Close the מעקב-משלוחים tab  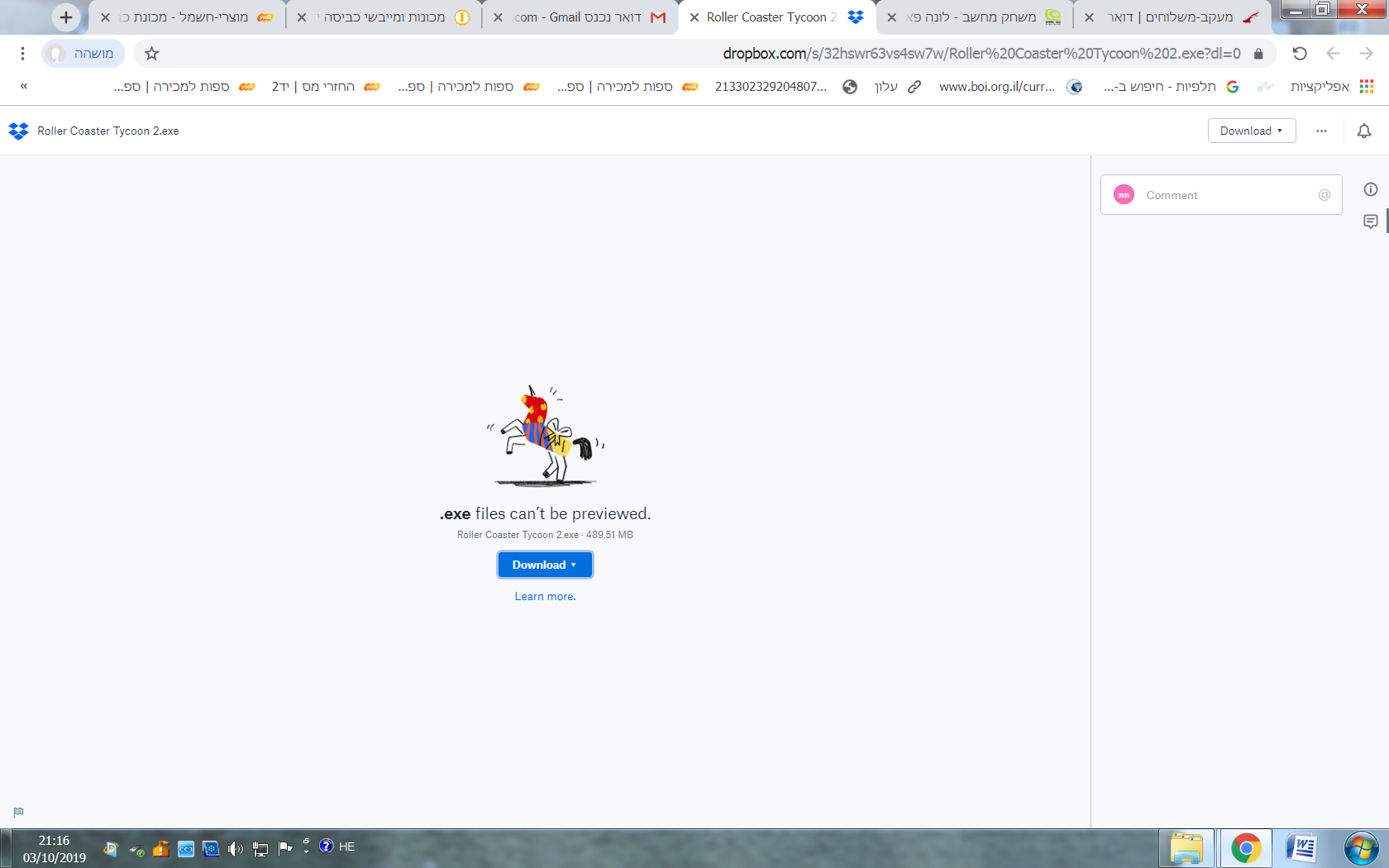point(1089,17)
